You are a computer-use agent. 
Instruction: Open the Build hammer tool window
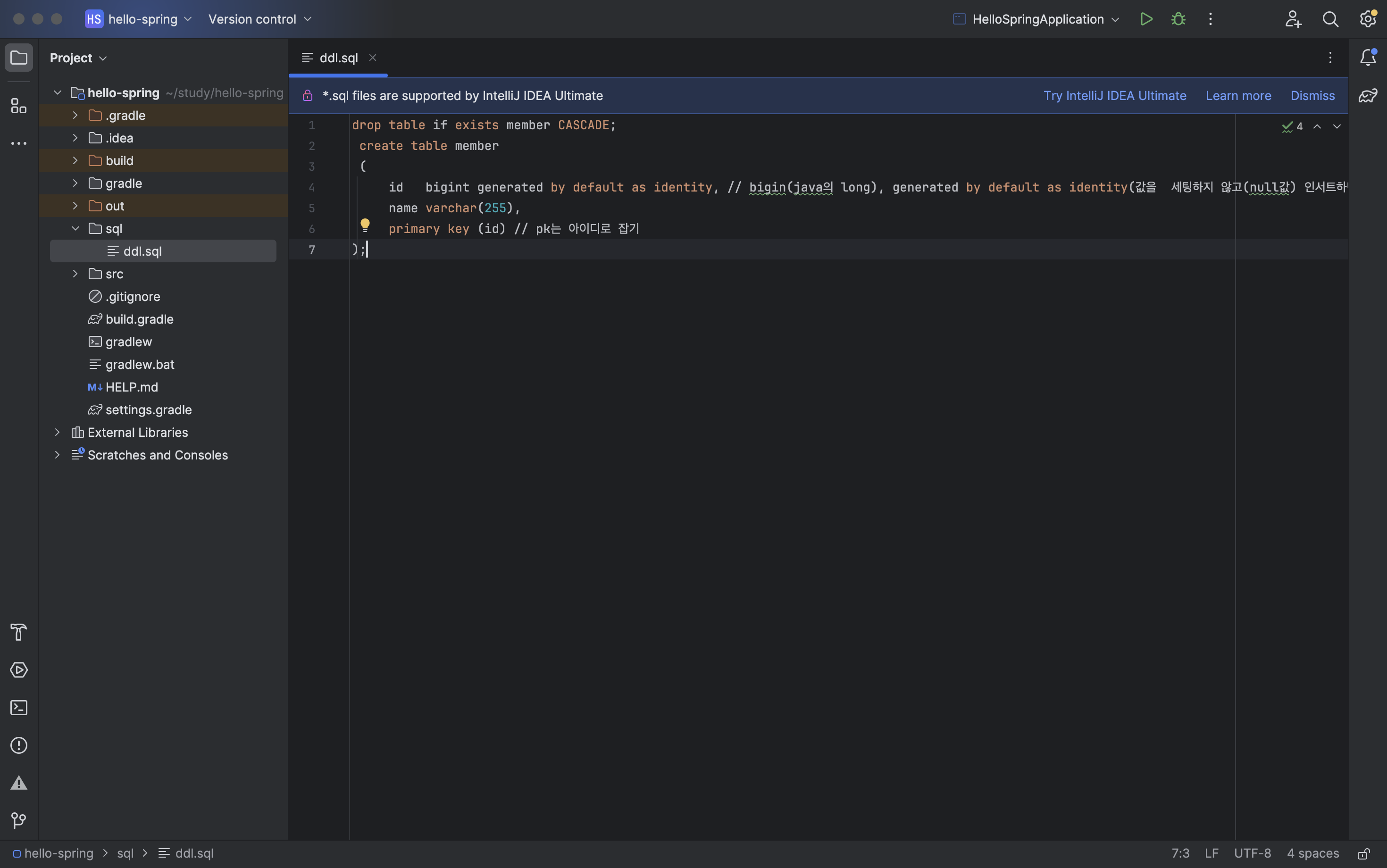point(18,632)
